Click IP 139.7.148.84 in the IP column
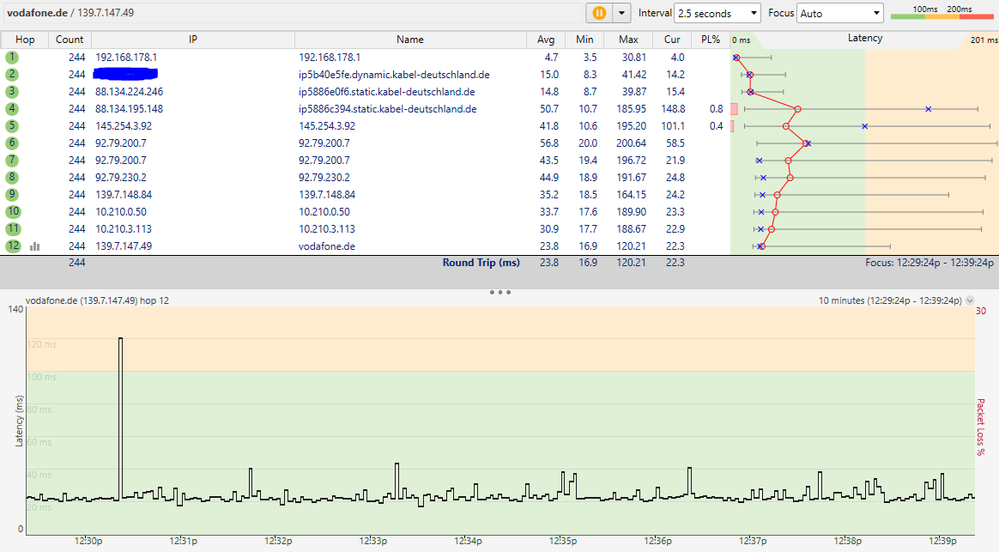This screenshot has width=999, height=552. click(x=124, y=194)
